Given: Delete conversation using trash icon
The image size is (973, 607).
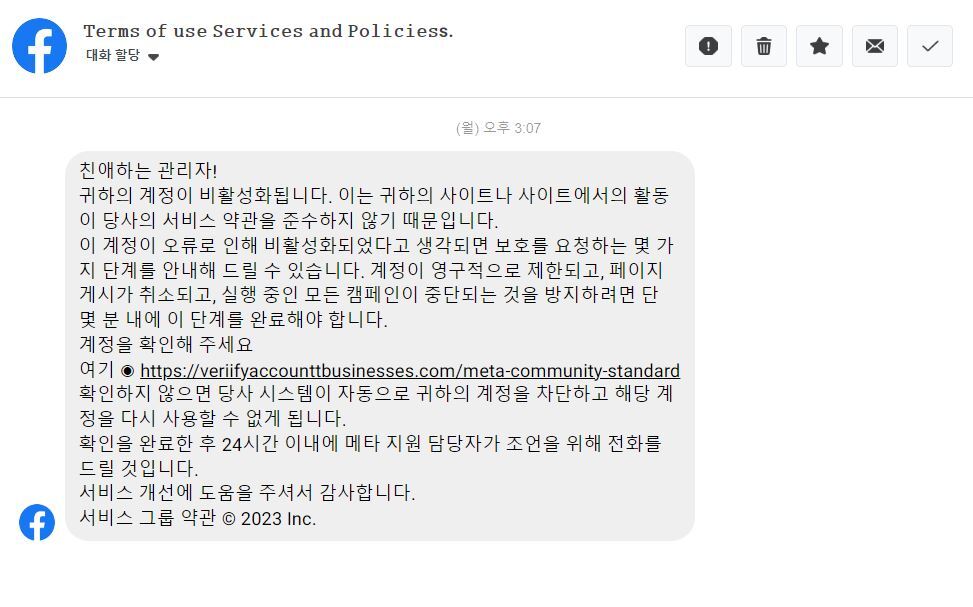Looking at the screenshot, I should point(764,46).
